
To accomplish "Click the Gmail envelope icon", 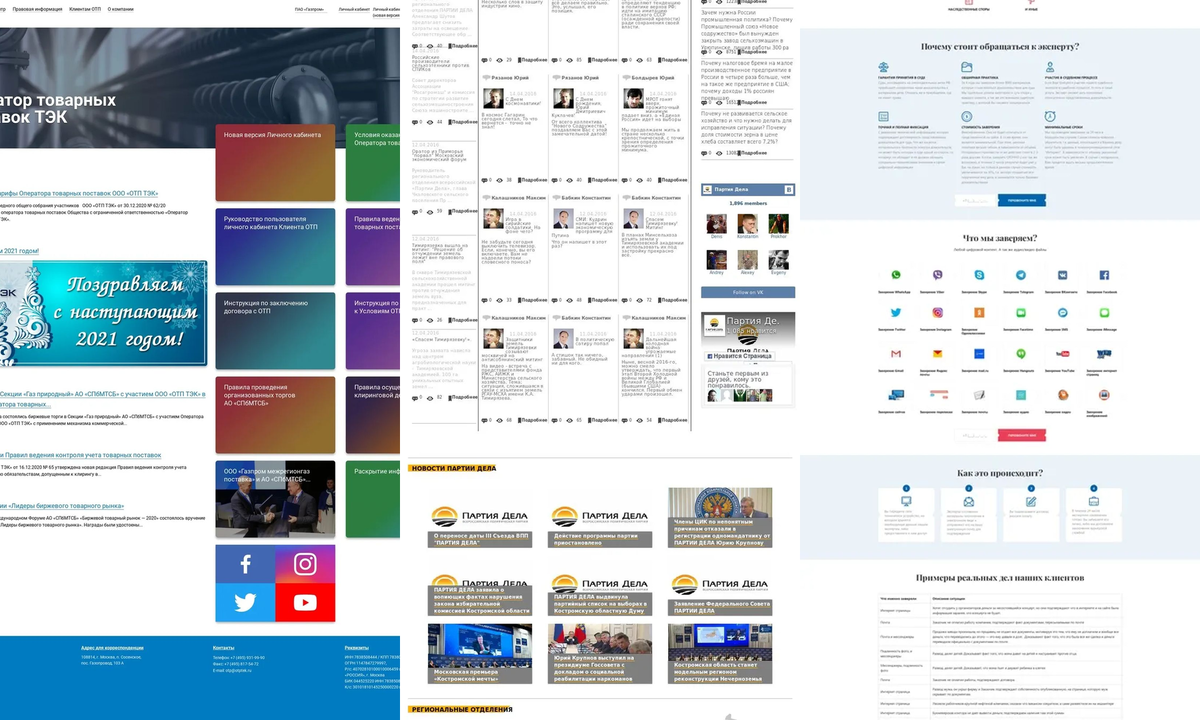I will pos(896,353).
